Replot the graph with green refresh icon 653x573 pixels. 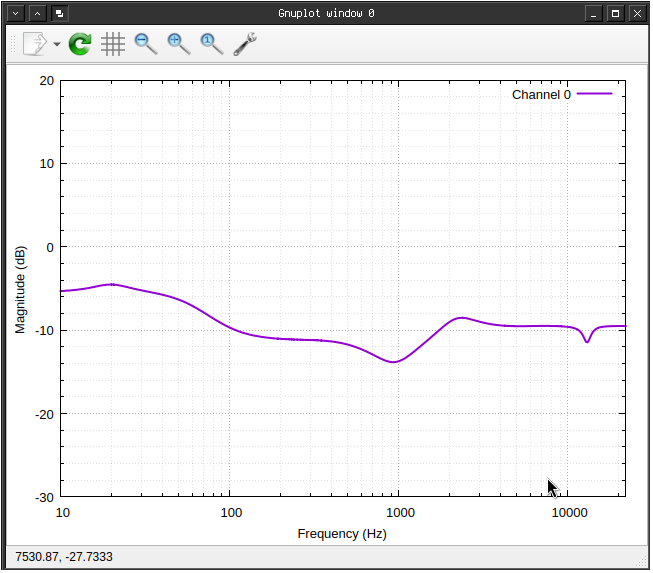[80, 44]
